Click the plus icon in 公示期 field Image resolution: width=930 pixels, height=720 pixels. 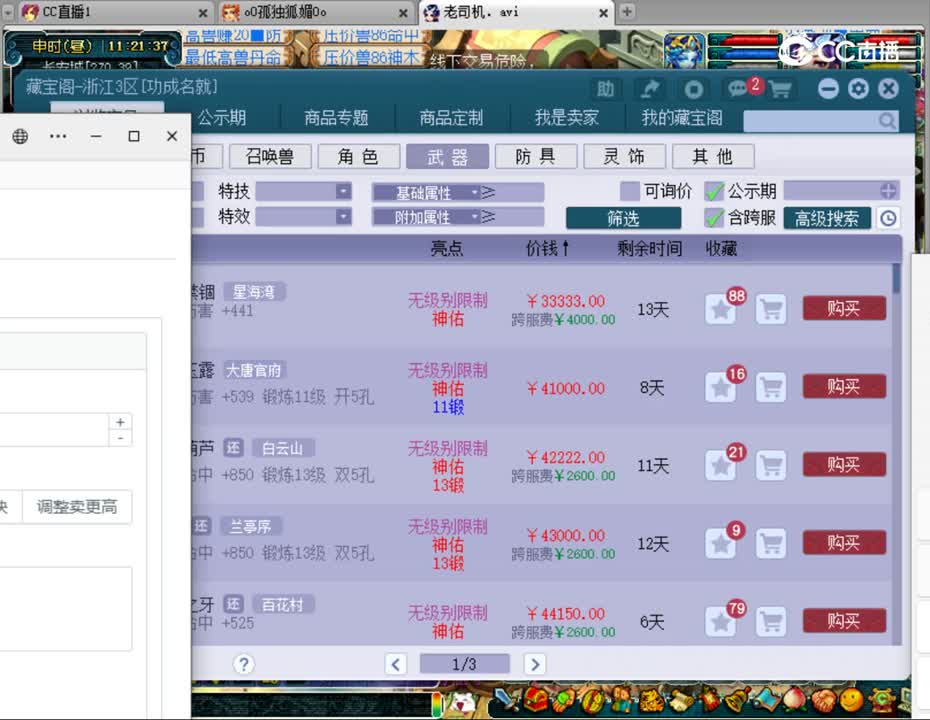point(888,191)
